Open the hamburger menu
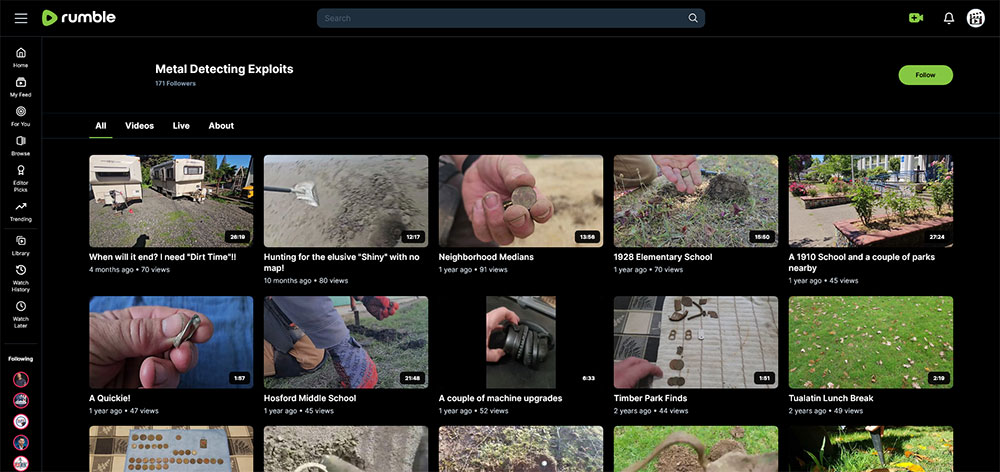This screenshot has width=1000, height=472. pyautogui.click(x=21, y=18)
